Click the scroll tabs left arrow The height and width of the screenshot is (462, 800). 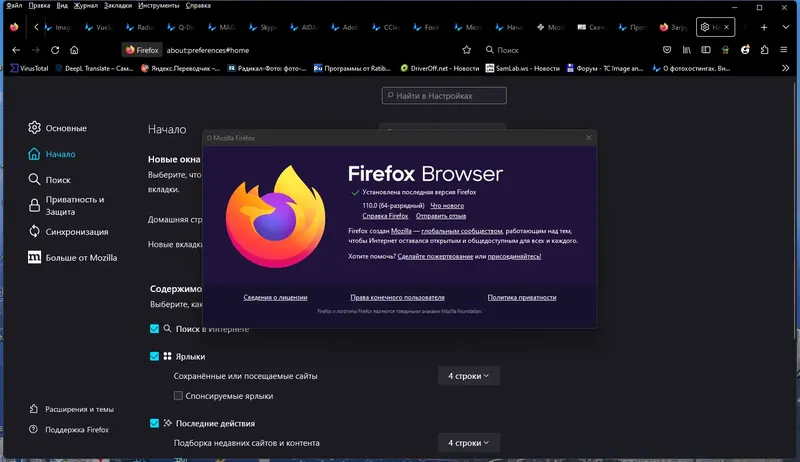(x=36, y=27)
